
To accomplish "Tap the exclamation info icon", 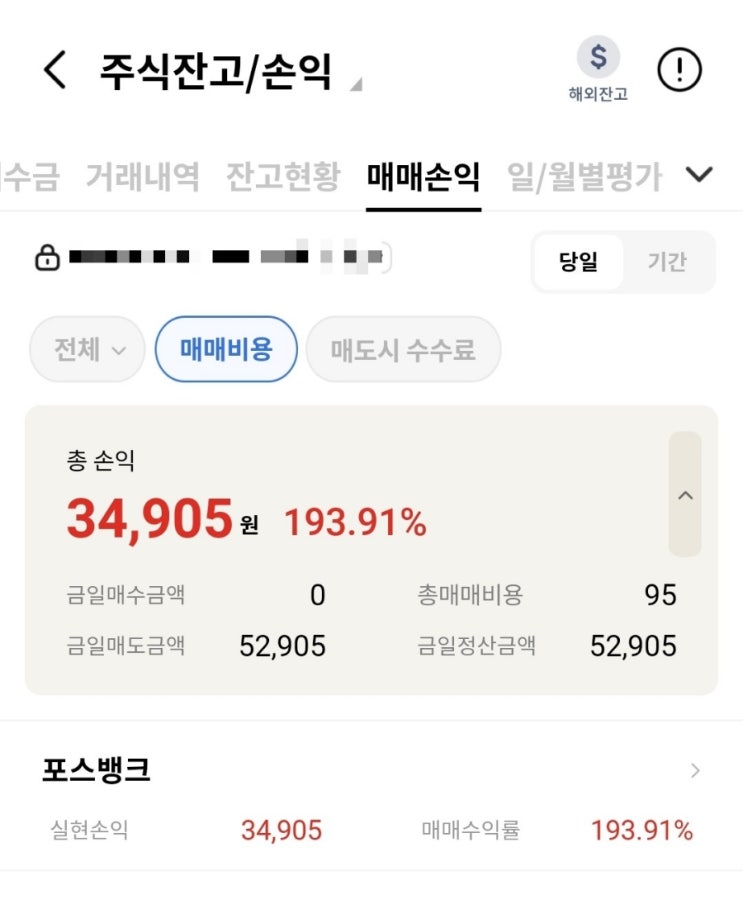I will pyautogui.click(x=679, y=70).
